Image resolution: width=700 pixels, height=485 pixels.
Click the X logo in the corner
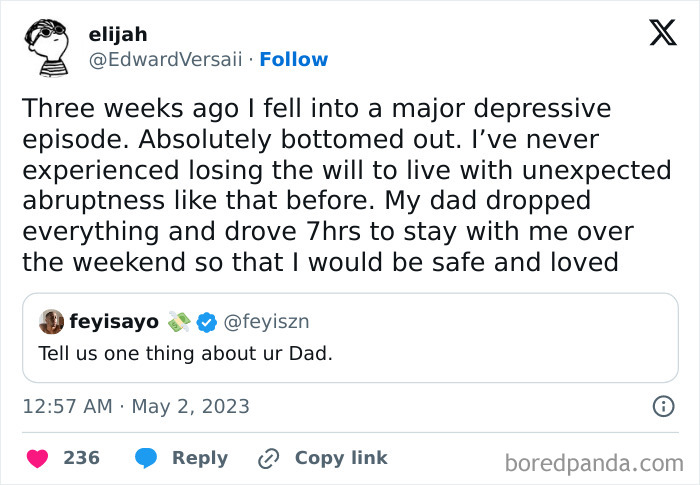662,34
